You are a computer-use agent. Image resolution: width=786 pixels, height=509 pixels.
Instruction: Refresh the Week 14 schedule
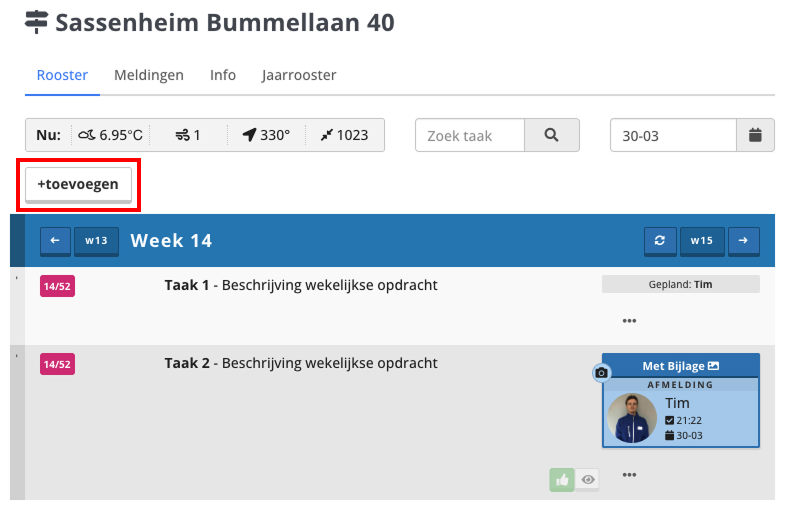pyautogui.click(x=659, y=241)
